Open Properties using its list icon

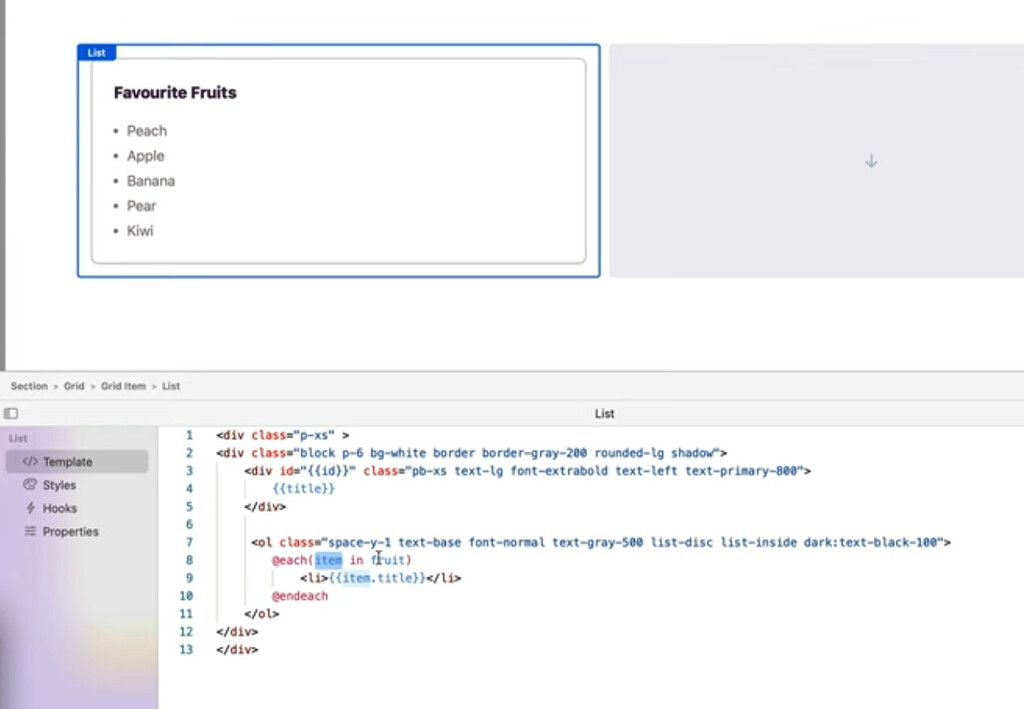click(31, 531)
